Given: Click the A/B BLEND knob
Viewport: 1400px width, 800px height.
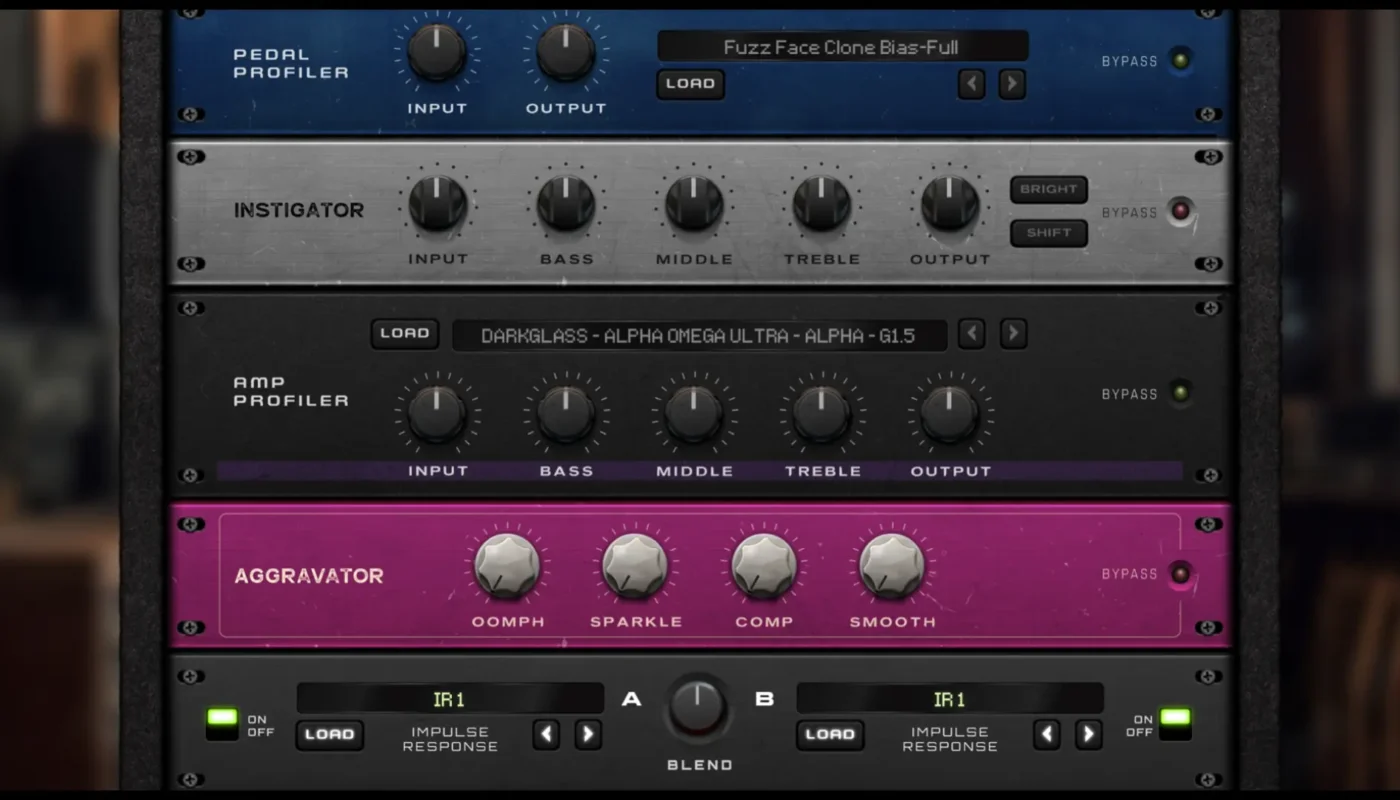Looking at the screenshot, I should point(697,707).
